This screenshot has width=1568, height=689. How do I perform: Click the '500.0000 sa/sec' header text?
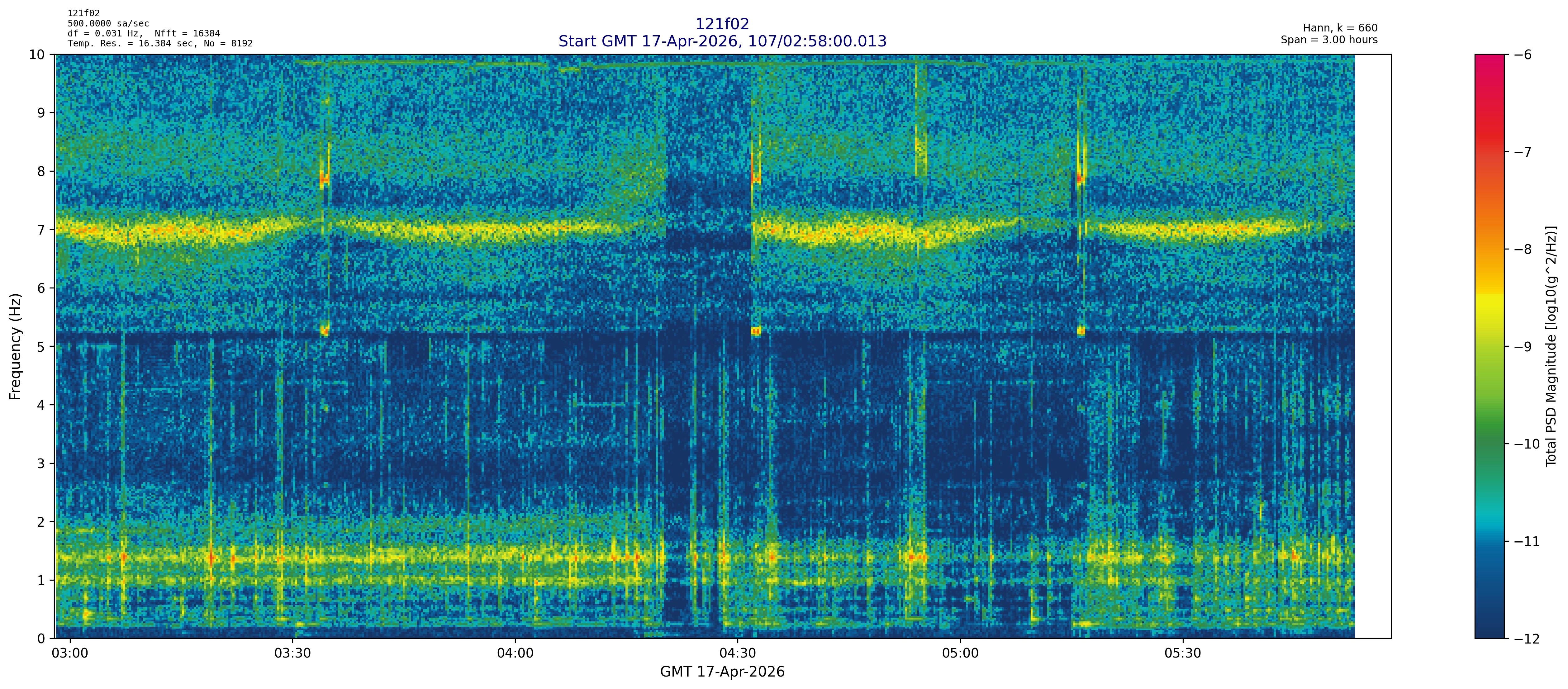(108, 24)
